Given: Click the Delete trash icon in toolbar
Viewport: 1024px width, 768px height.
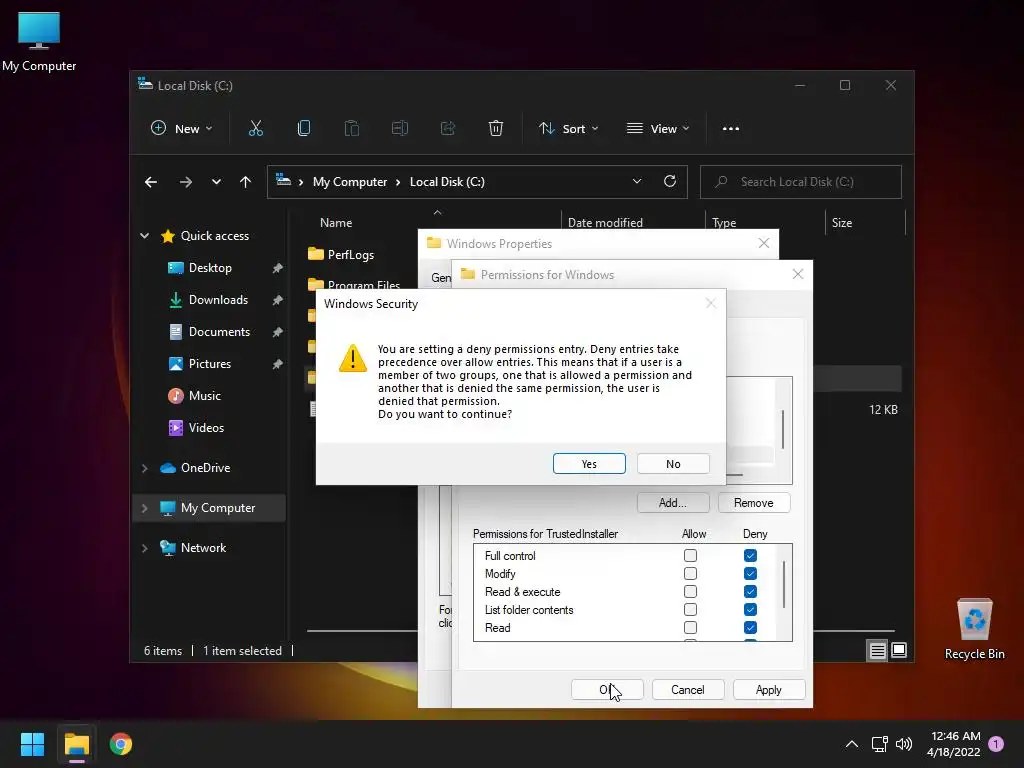Looking at the screenshot, I should tap(496, 129).
